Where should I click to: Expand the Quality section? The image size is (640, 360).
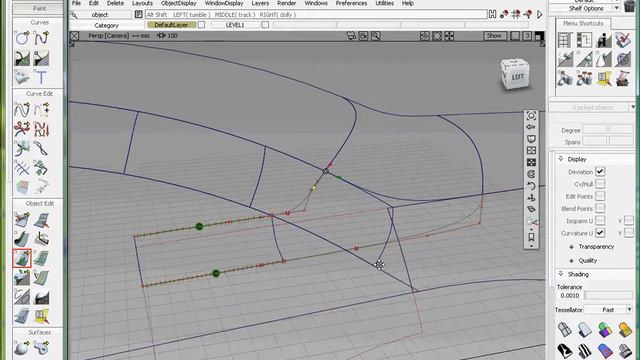pyautogui.click(x=571, y=261)
